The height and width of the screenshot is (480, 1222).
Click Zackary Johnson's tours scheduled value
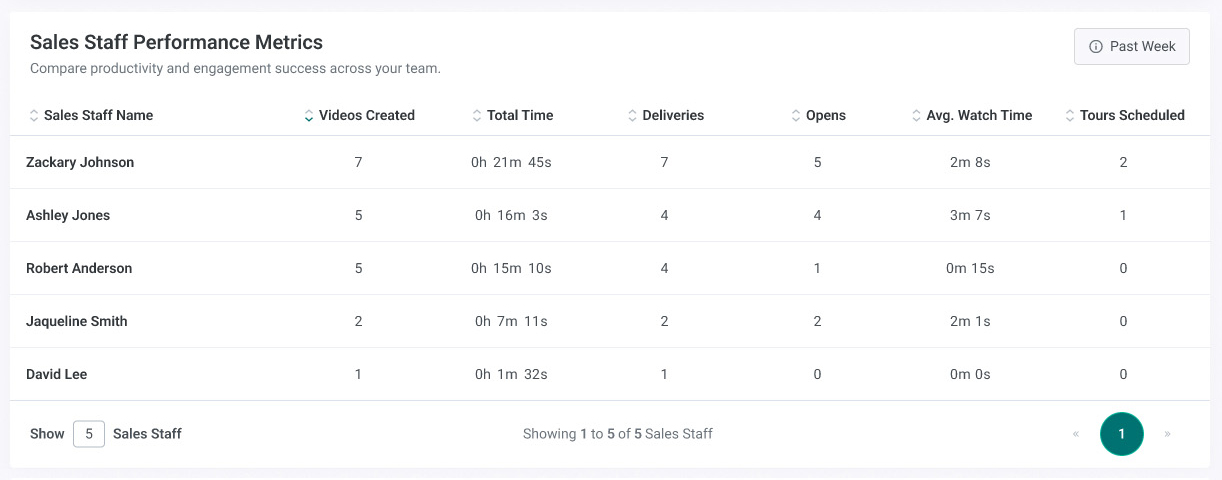tap(1124, 162)
